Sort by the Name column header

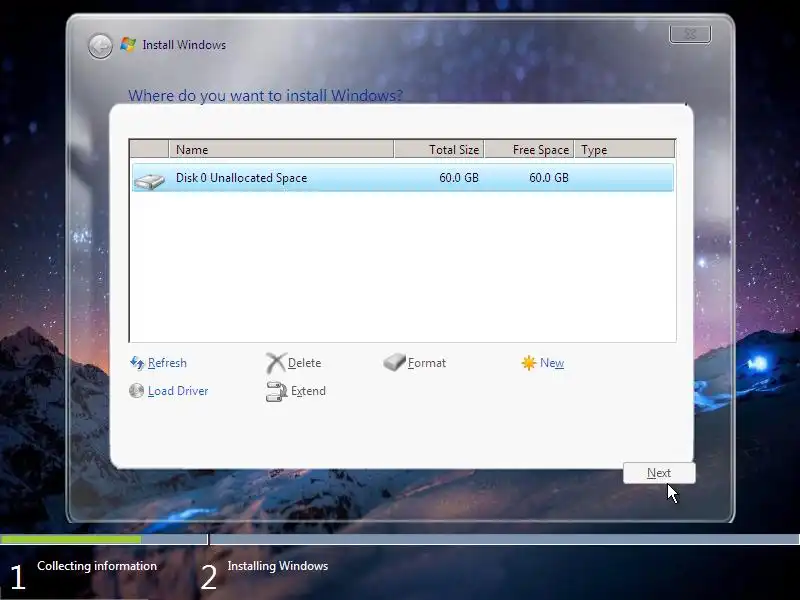[x=281, y=149]
